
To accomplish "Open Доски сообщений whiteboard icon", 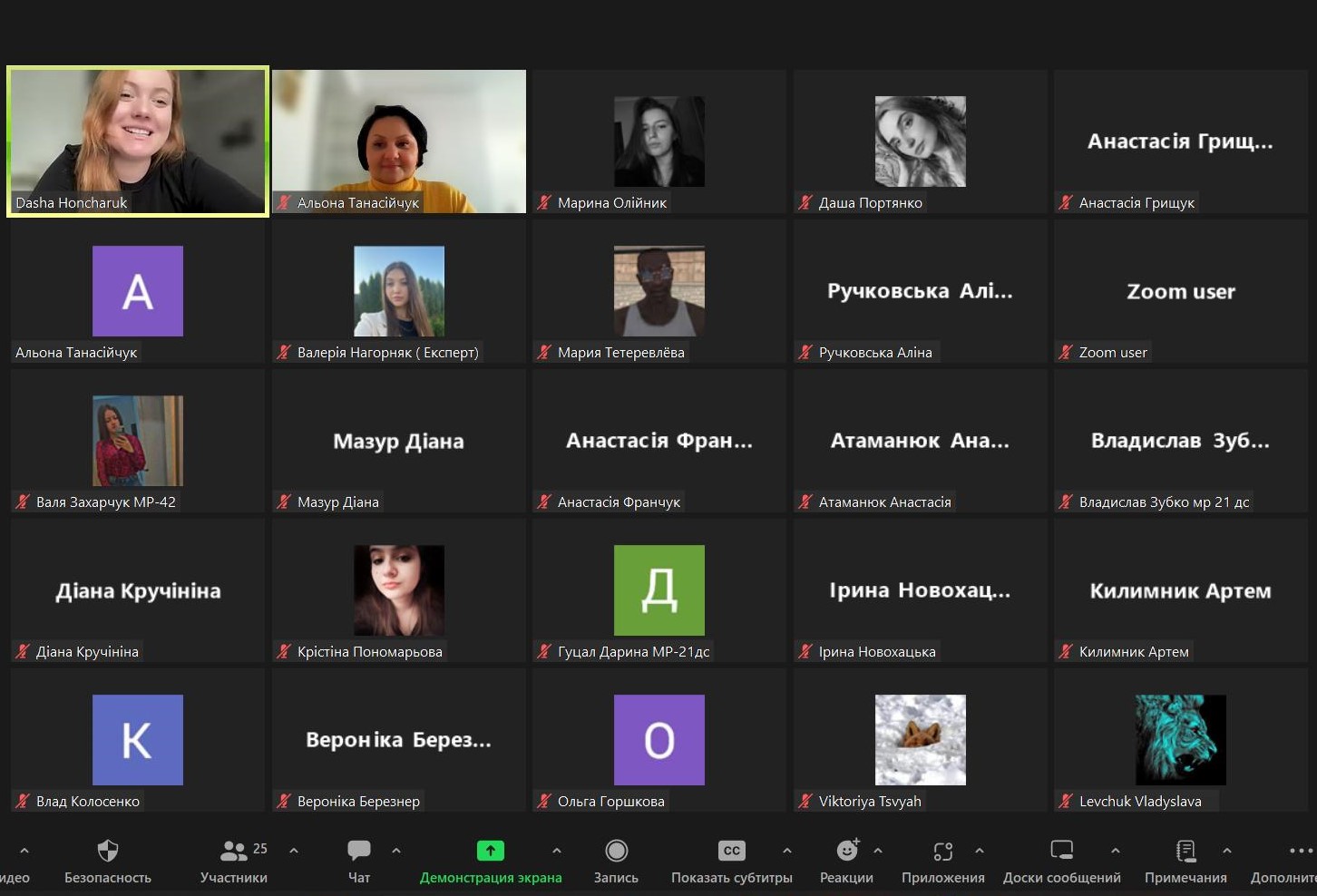I will pyautogui.click(x=1061, y=851).
